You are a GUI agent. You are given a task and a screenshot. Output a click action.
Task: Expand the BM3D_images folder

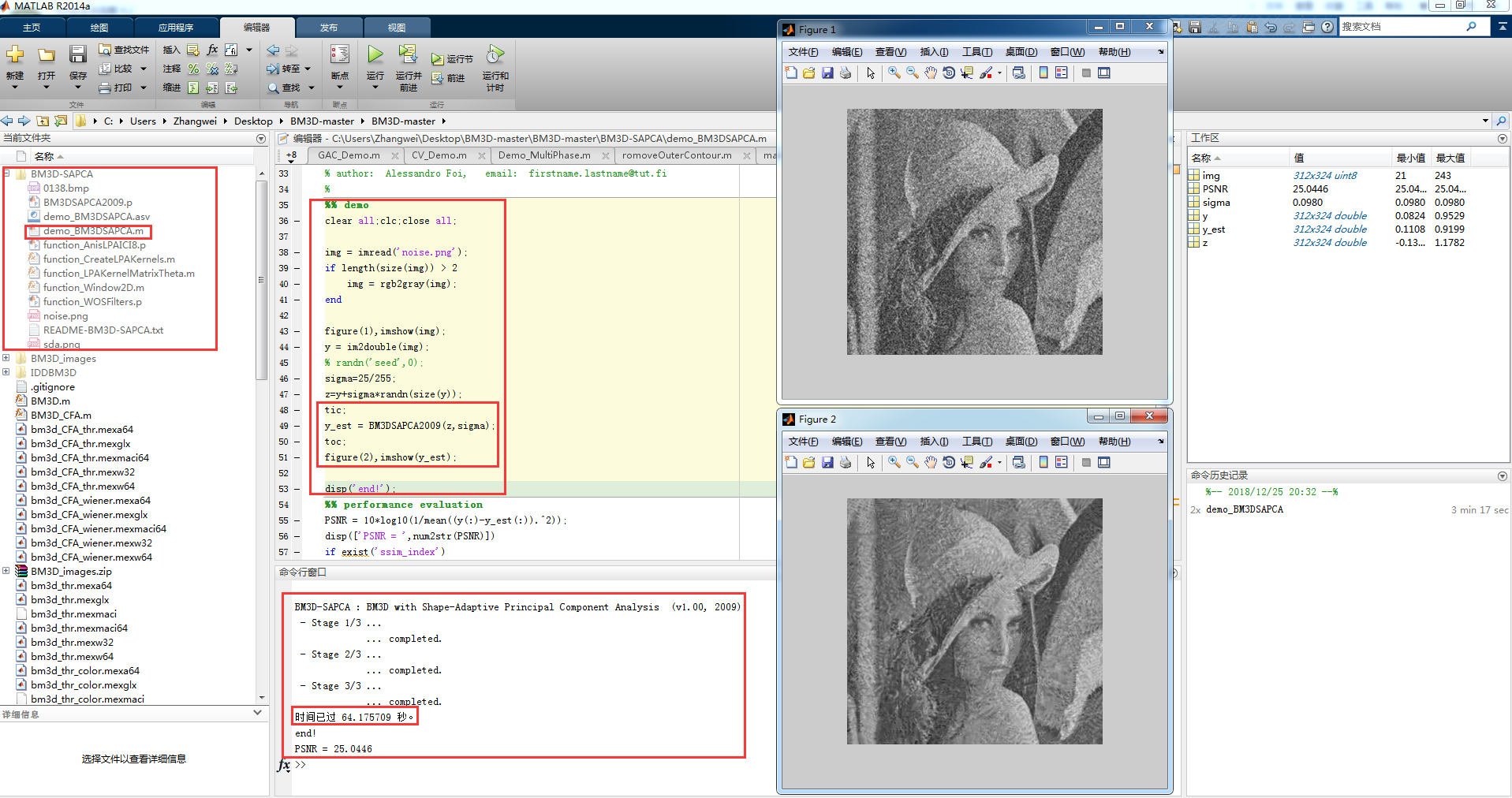(6, 359)
